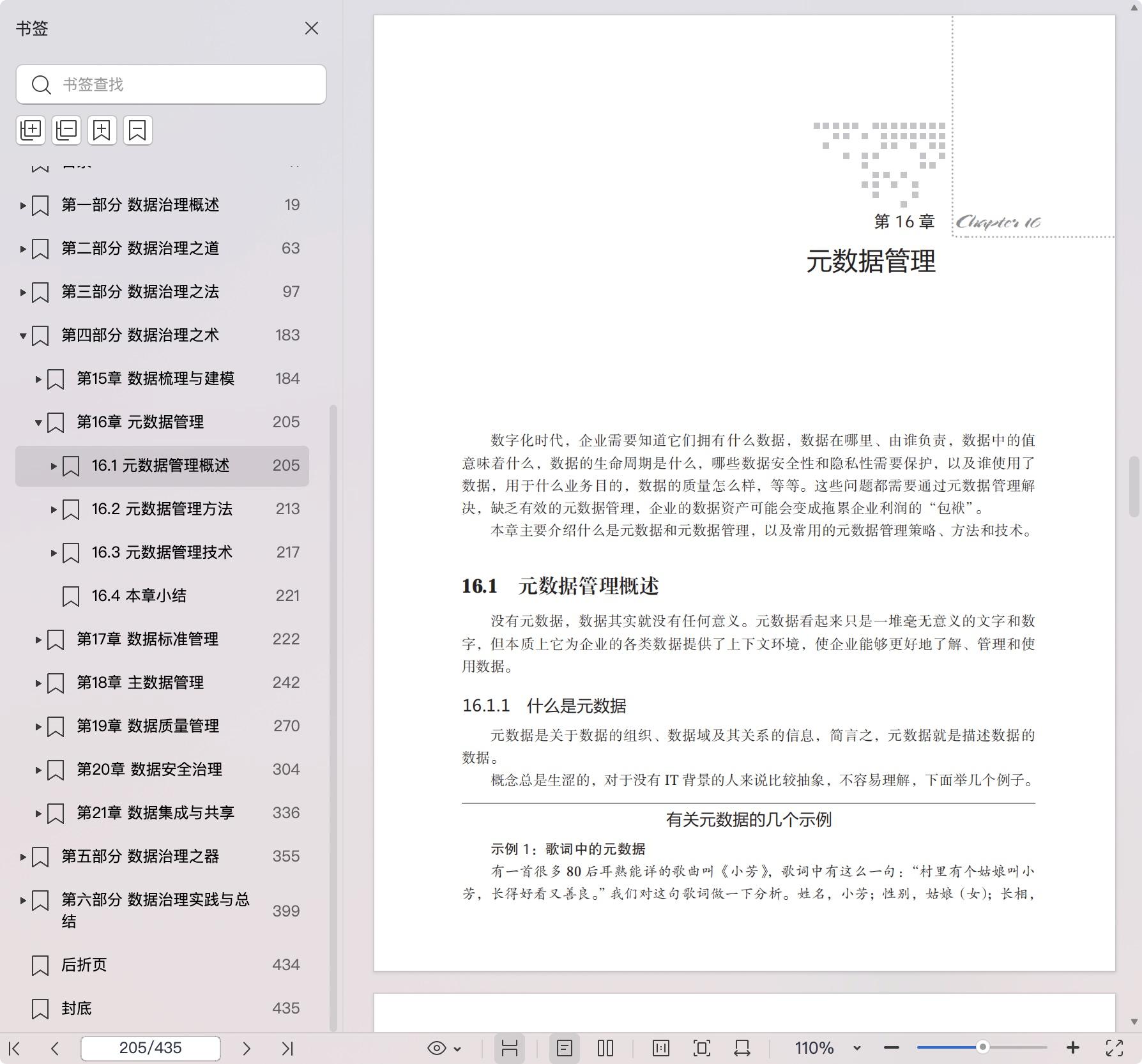Zoom in with the plus button
The height and width of the screenshot is (1064, 1142).
click(1073, 1048)
